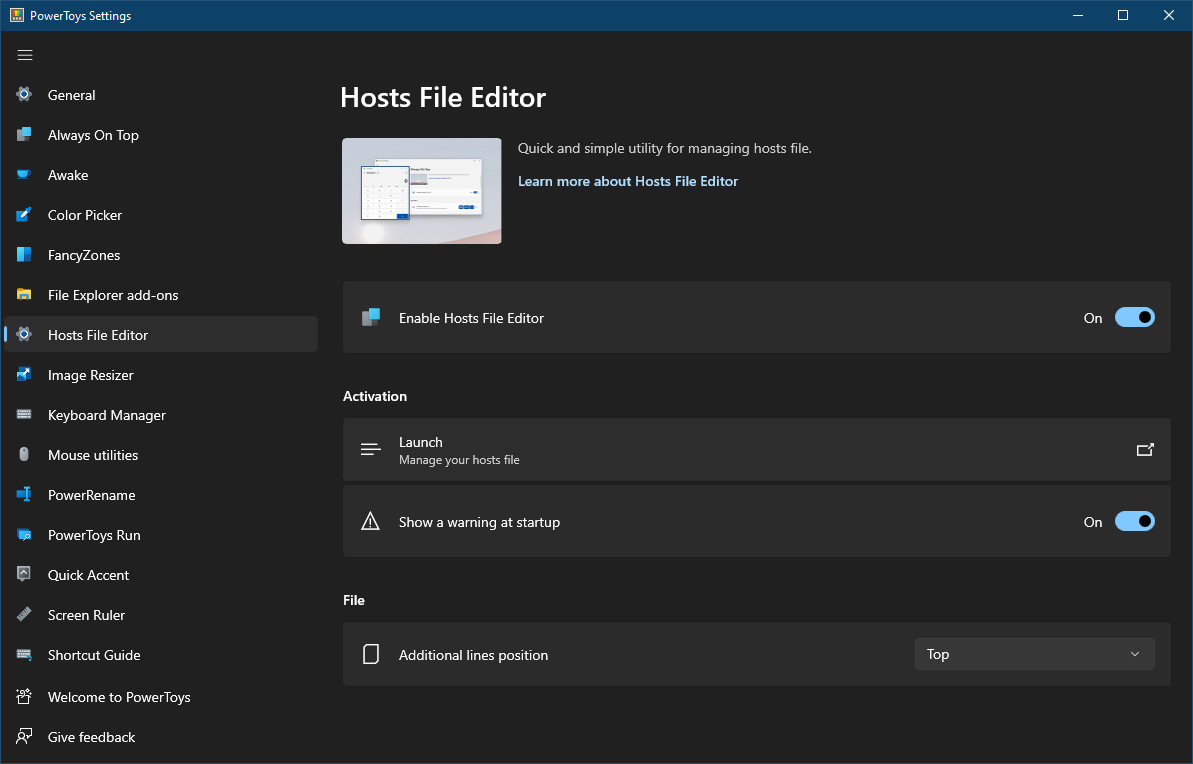Image resolution: width=1193 pixels, height=764 pixels.
Task: Click the Launch external window icon
Action: click(1145, 450)
